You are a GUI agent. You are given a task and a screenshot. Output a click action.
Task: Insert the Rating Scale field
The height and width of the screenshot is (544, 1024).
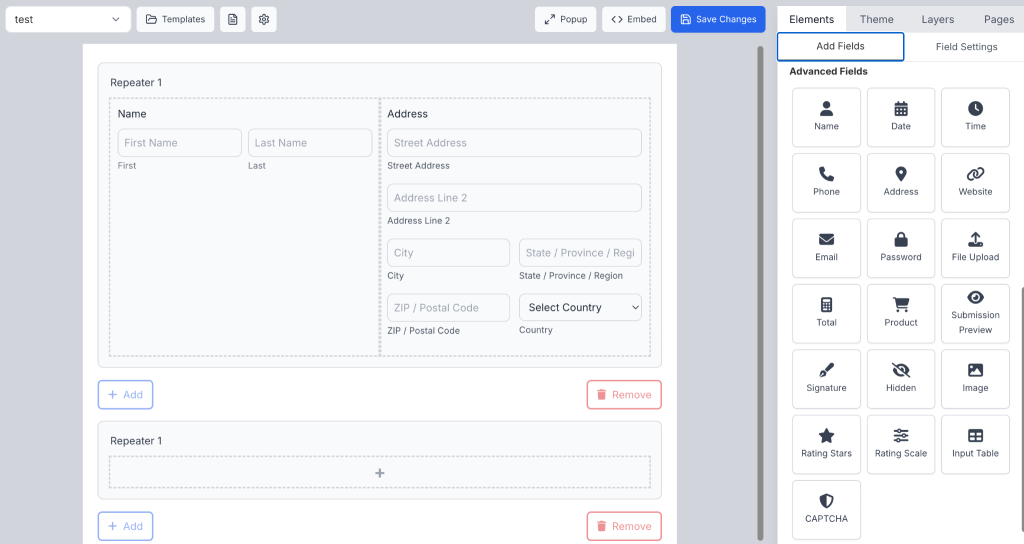click(900, 443)
